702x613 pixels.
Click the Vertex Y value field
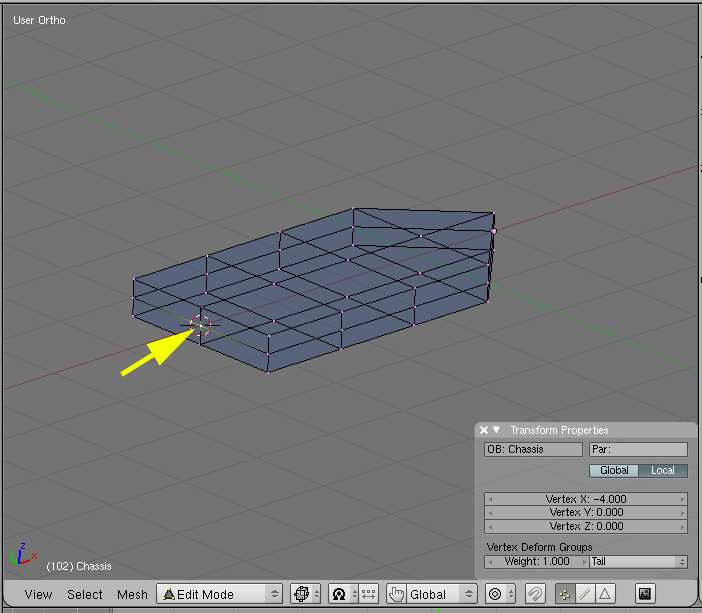click(x=586, y=512)
